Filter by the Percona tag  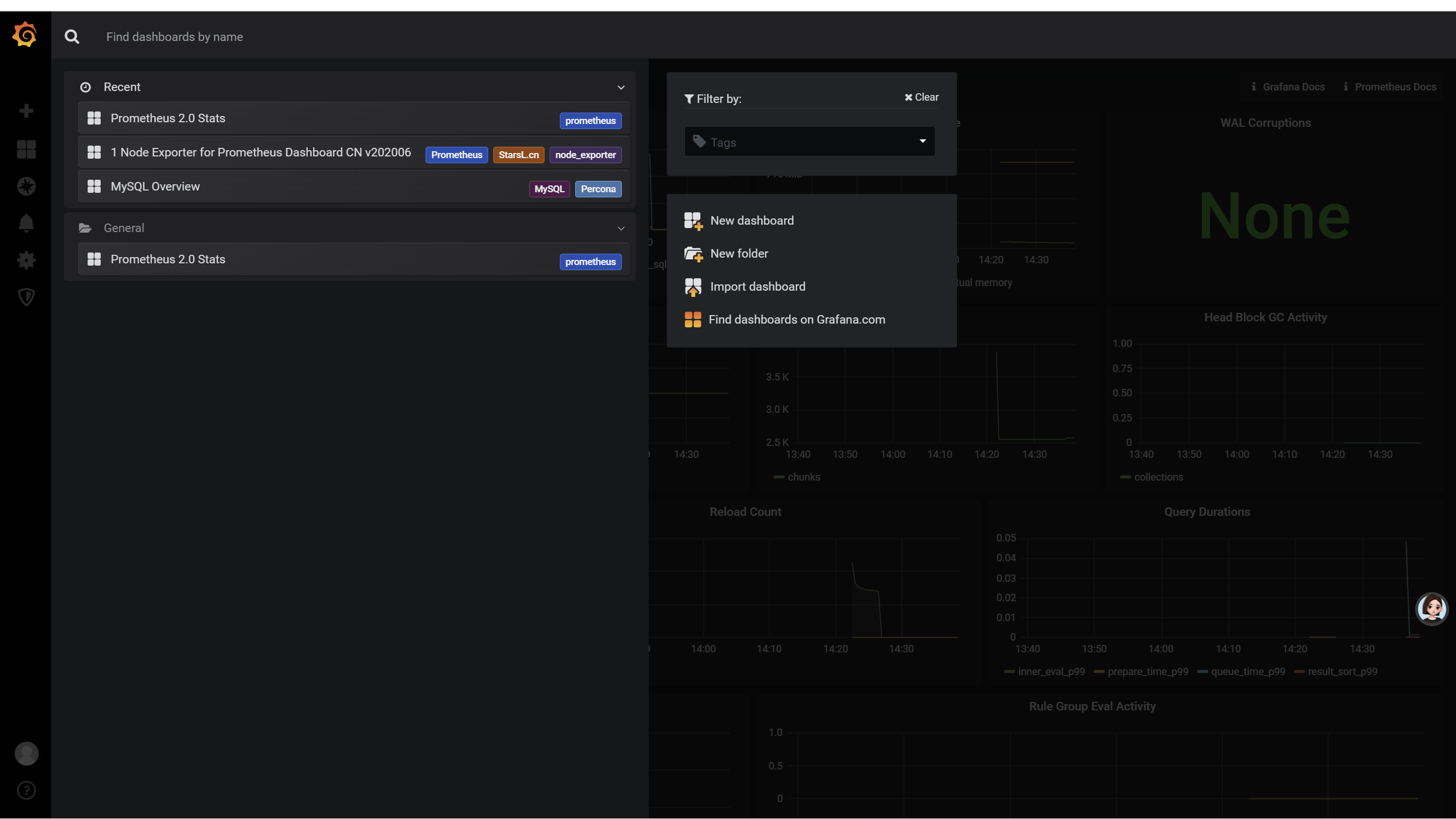[x=598, y=189]
